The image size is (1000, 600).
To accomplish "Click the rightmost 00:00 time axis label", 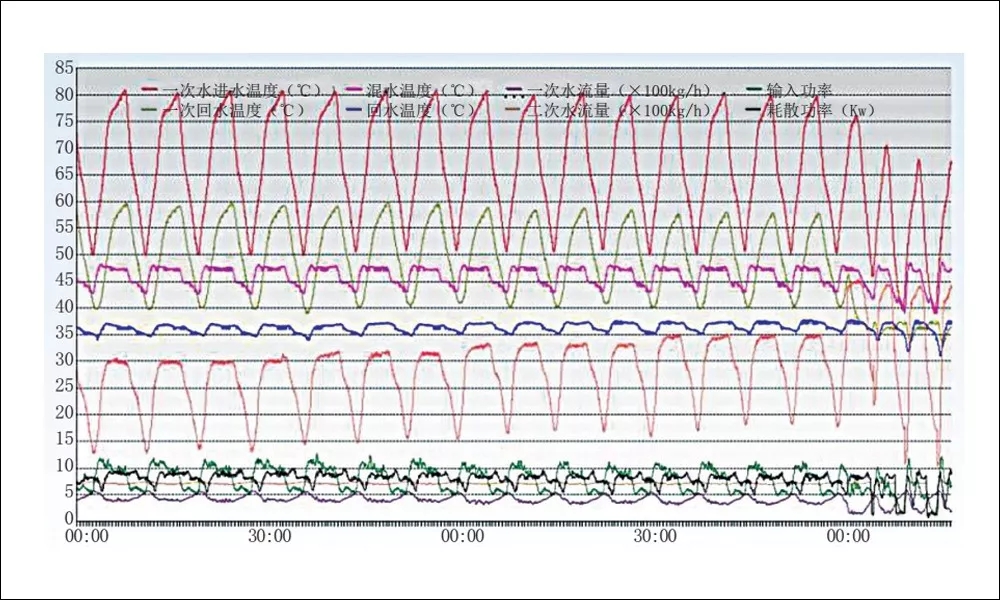I will click(848, 536).
